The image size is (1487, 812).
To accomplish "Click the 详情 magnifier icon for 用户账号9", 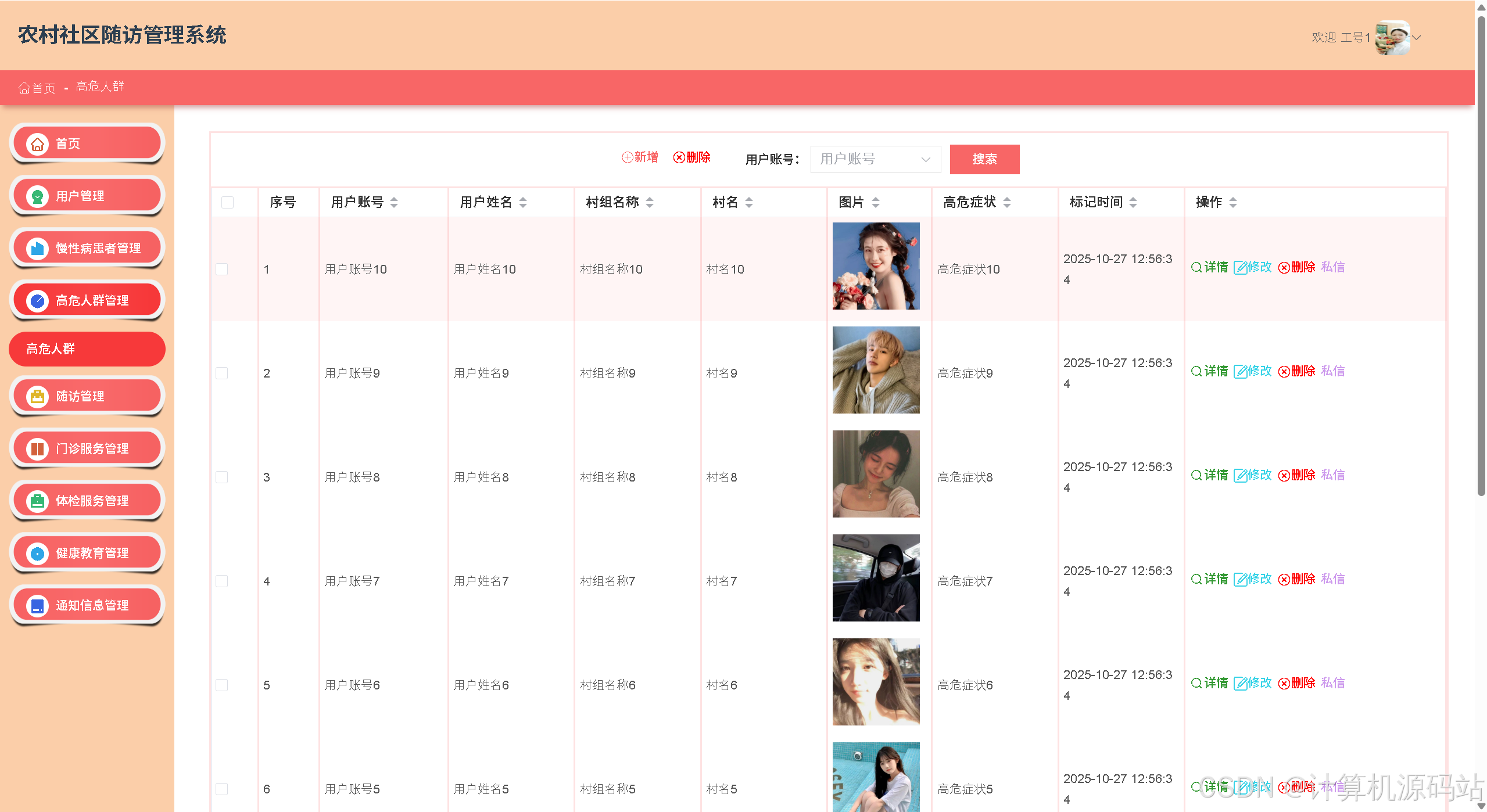I will point(1196,371).
